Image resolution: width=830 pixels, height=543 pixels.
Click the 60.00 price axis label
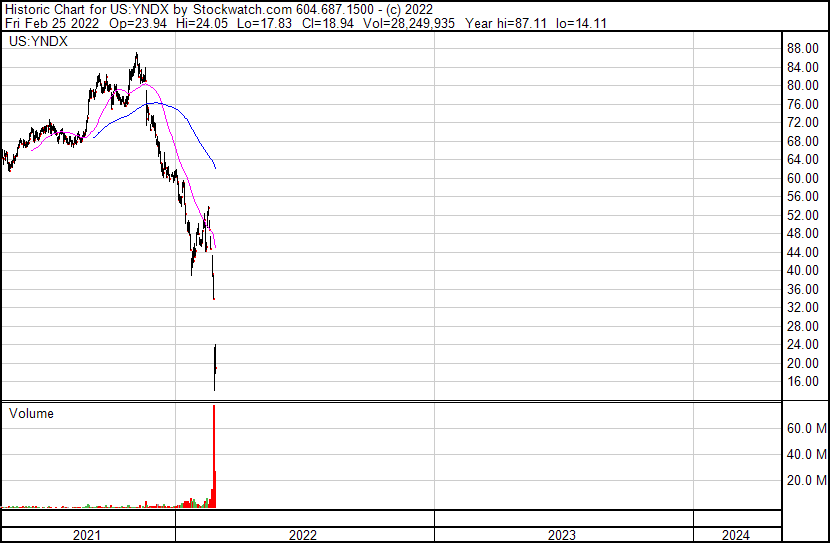tap(803, 178)
